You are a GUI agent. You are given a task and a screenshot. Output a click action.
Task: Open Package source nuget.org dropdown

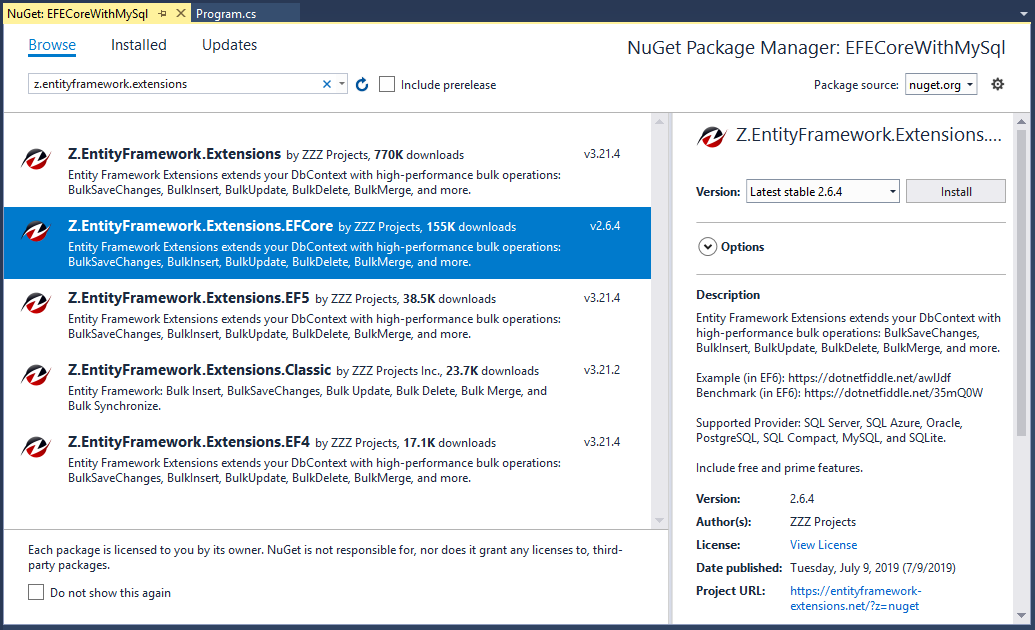(941, 85)
